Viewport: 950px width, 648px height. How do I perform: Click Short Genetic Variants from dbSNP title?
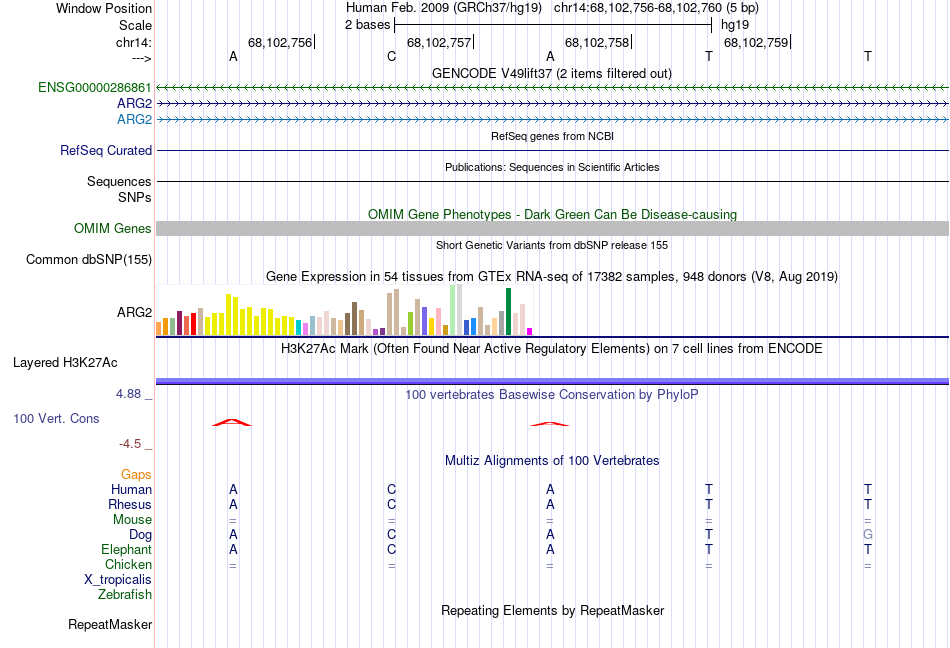552,245
